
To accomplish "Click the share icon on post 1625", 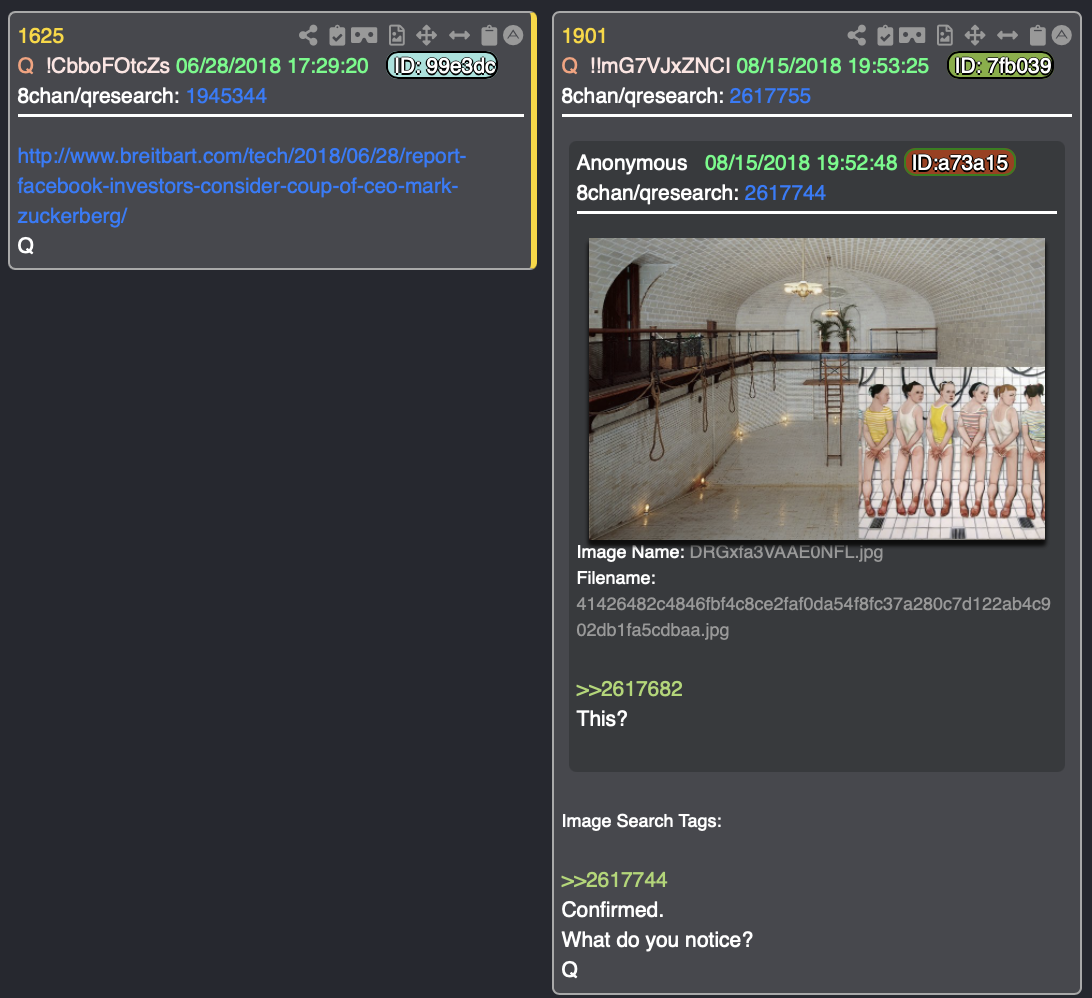I will tap(308, 36).
